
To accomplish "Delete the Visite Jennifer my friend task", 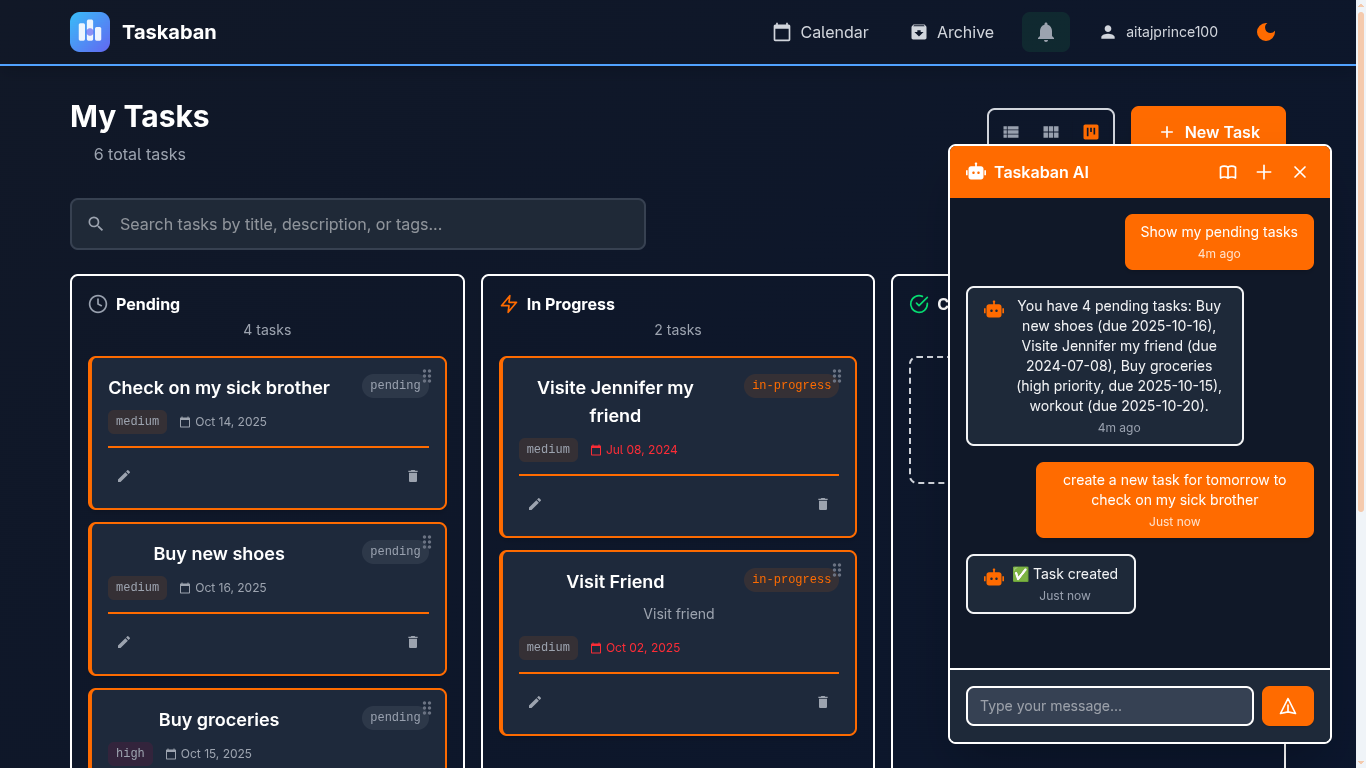I will (x=823, y=504).
